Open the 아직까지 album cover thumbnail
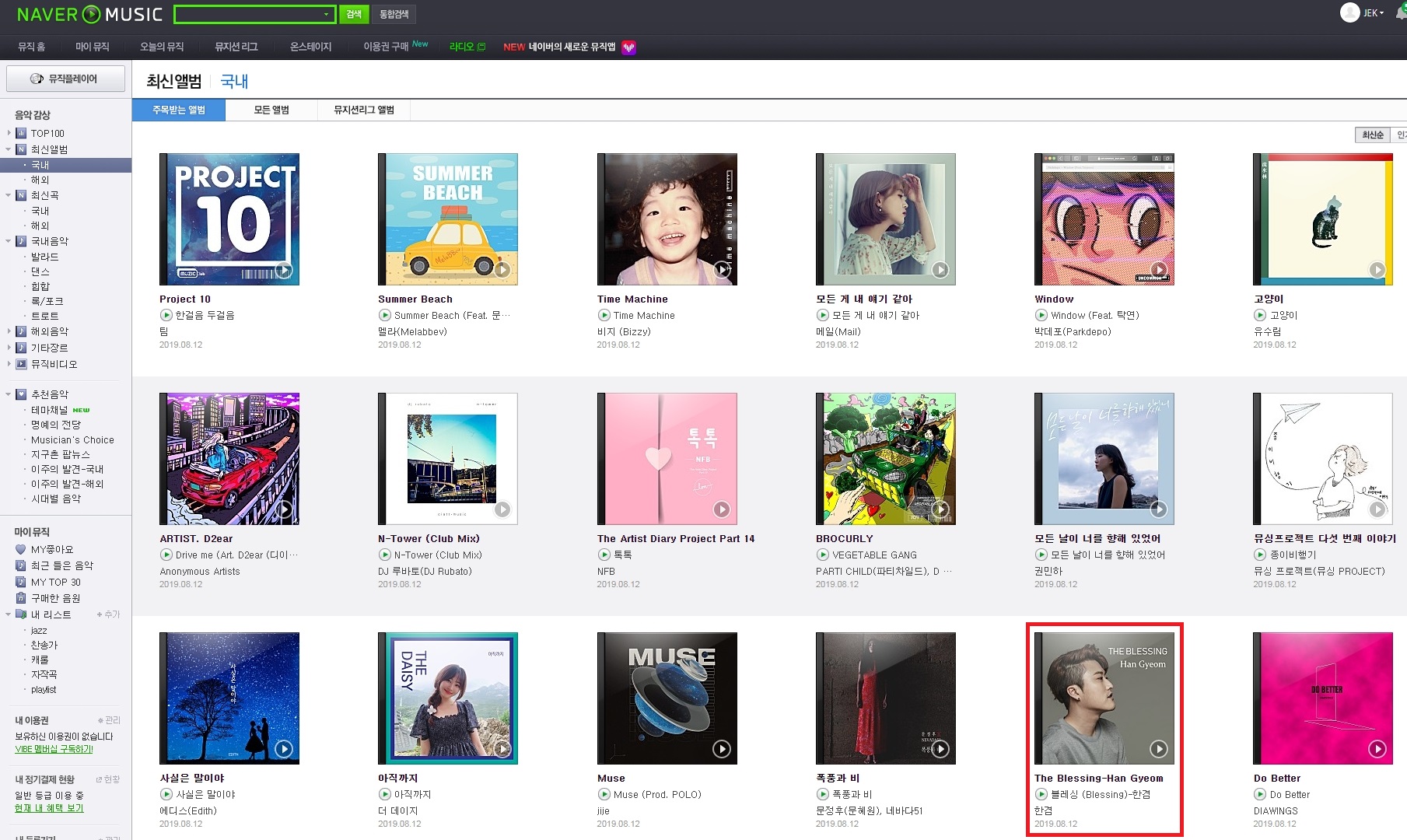Screen dimensions: 1407x840 (448, 698)
